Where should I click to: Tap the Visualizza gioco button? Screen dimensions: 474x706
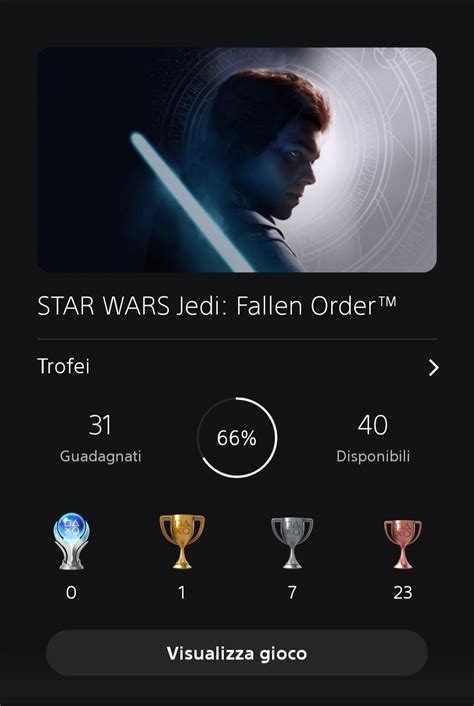[x=237, y=653]
